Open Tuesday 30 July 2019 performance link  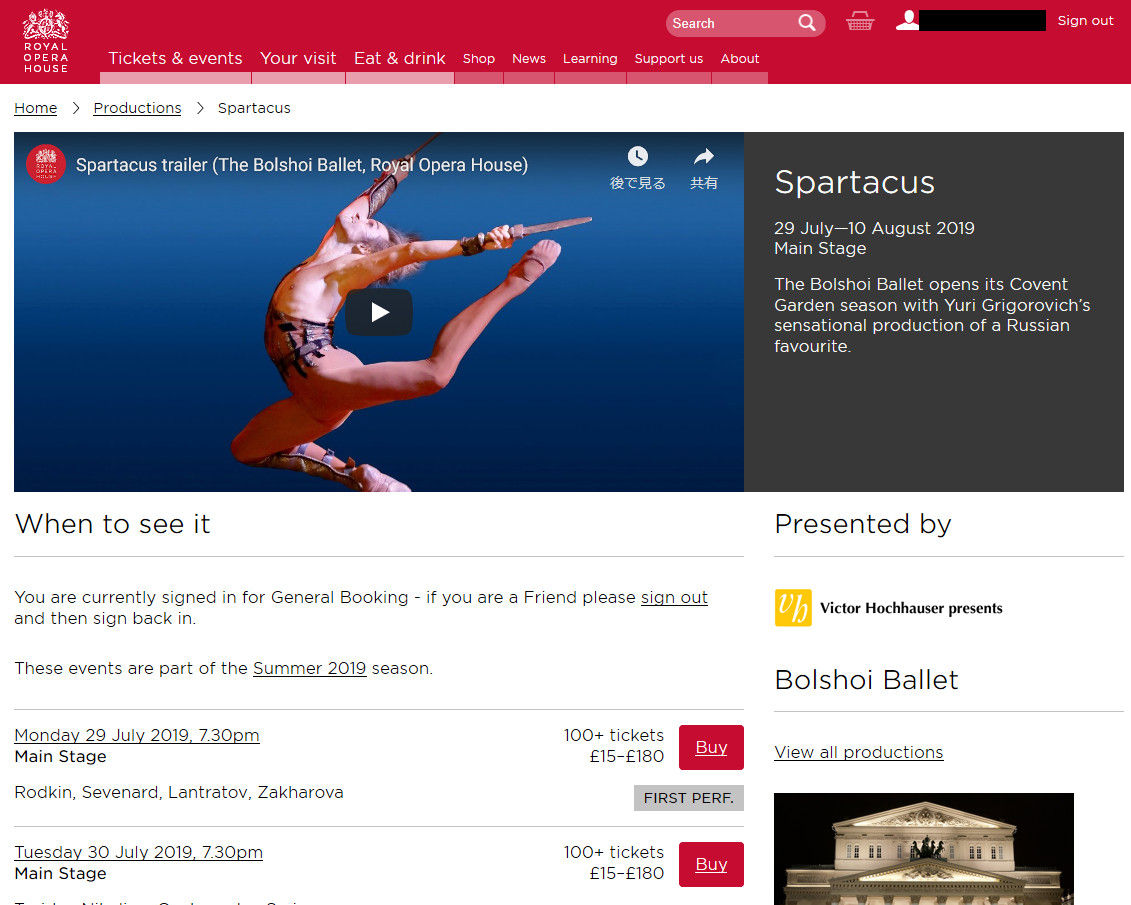pyautogui.click(x=138, y=852)
